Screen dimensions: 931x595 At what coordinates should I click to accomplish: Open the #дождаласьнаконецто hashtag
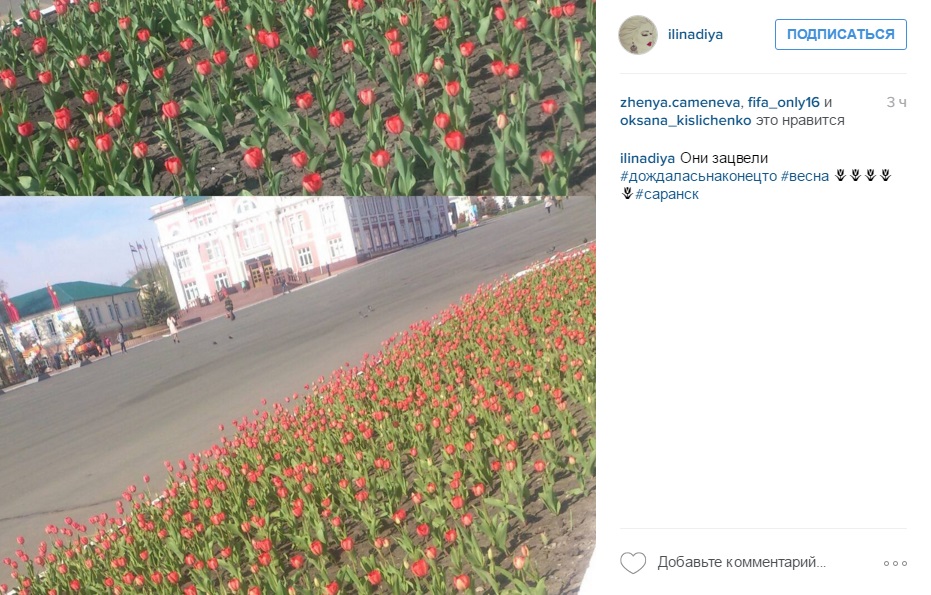pyautogui.click(x=698, y=176)
